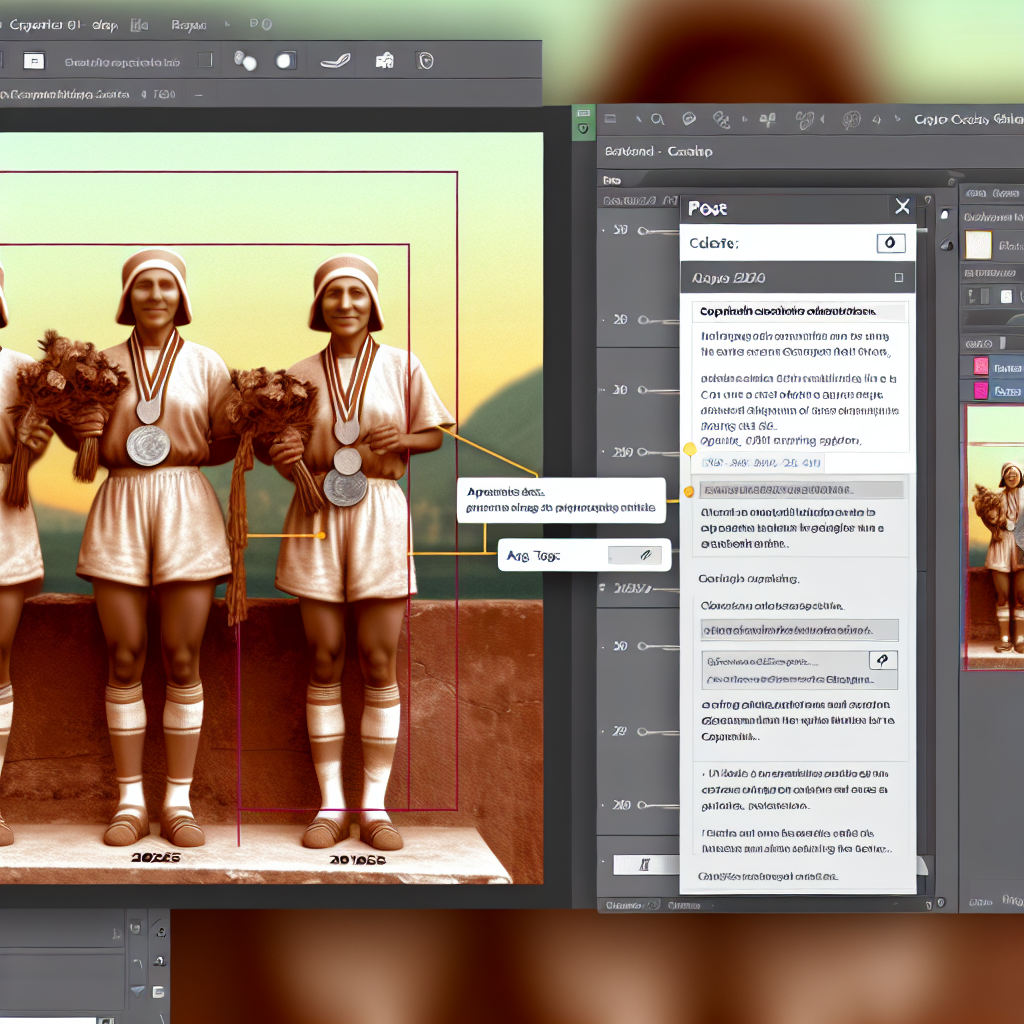This screenshot has height=1024, width=1024.
Task: Click the light blue link text in dialog
Action: tap(760, 463)
